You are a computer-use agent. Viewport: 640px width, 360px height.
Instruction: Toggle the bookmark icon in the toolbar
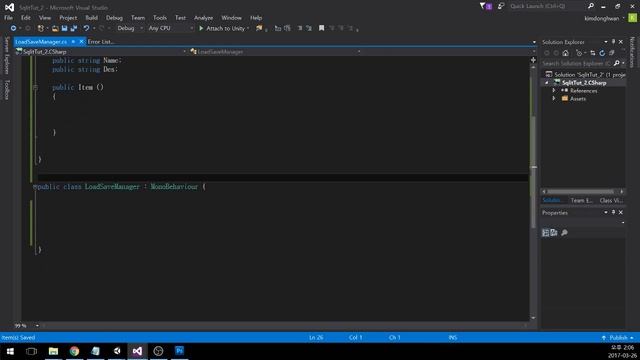click(322, 28)
